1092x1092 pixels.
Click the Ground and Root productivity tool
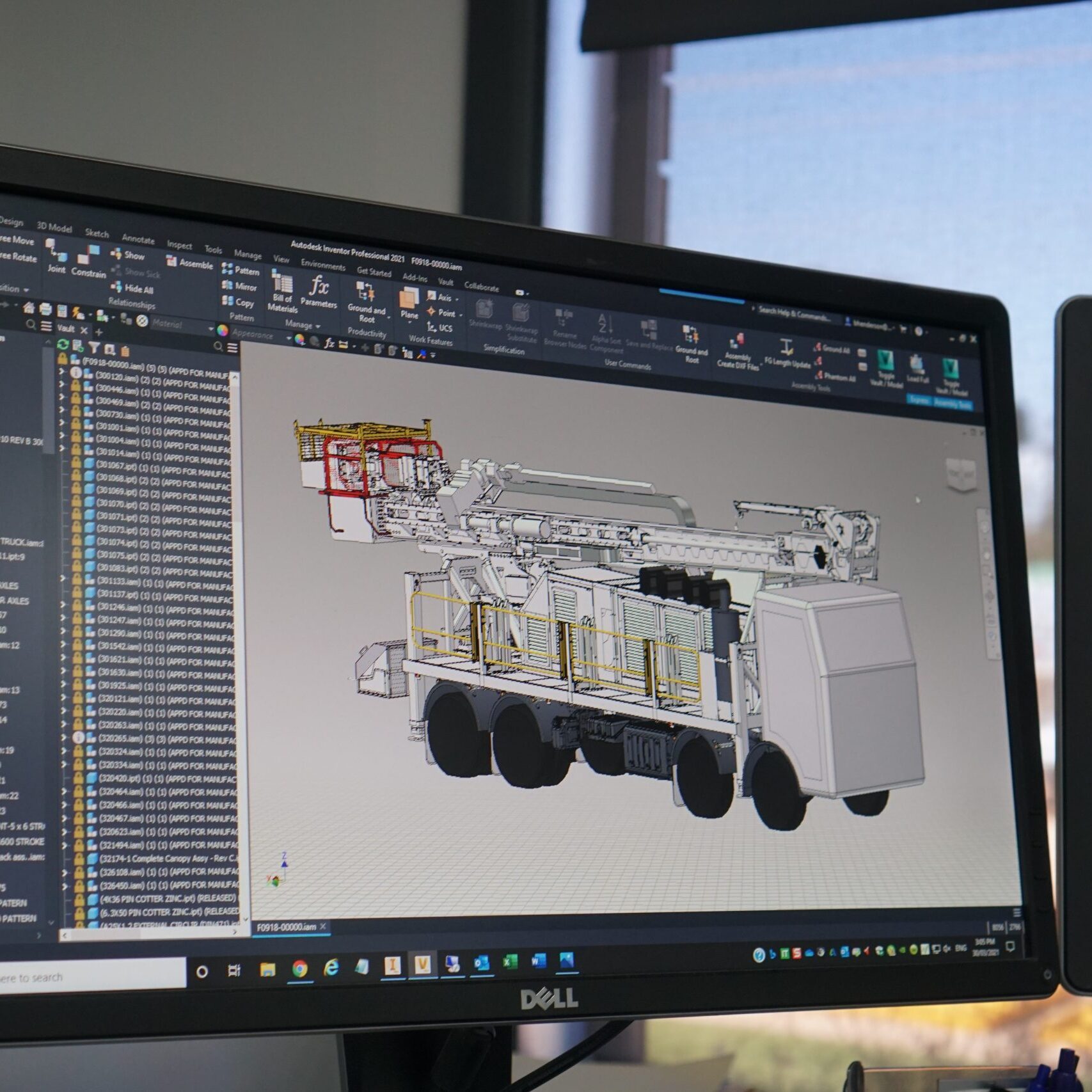[367, 302]
